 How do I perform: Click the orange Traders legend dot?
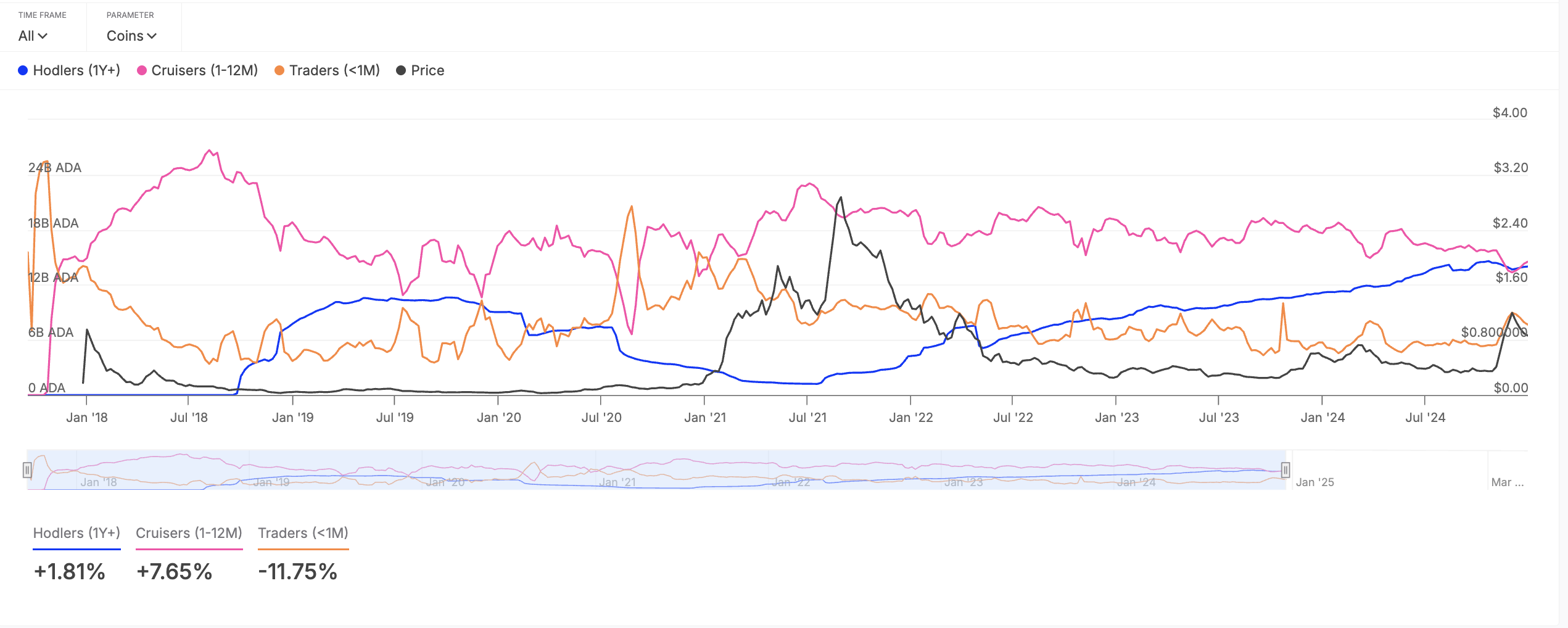coord(279,70)
